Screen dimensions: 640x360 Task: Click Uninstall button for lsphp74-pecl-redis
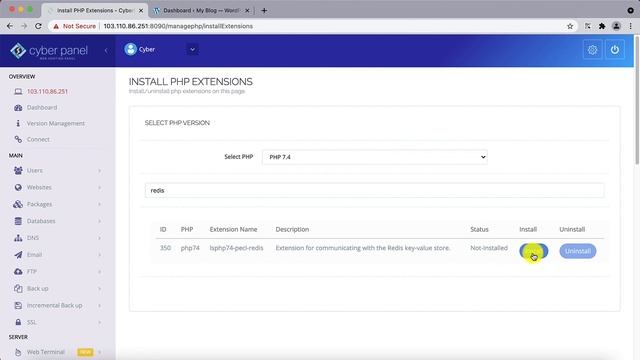[578, 251]
